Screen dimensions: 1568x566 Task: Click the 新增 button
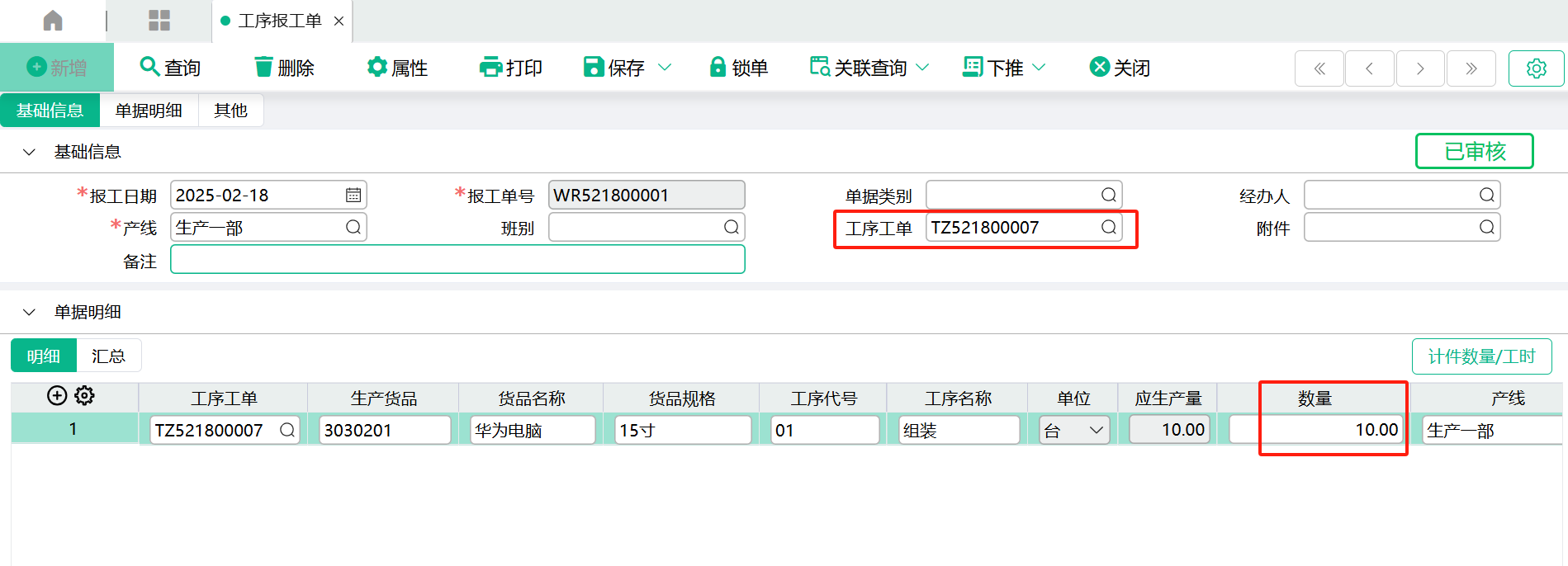57,68
